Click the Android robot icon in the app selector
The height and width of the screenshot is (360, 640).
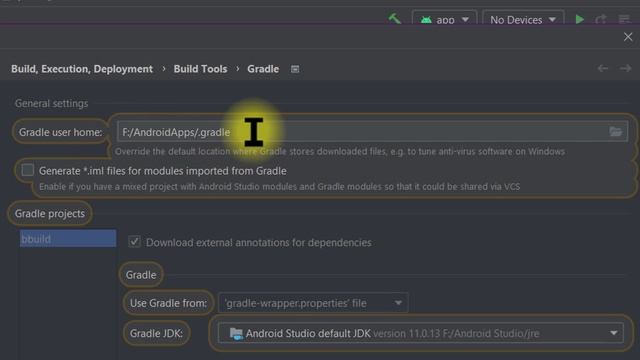coord(426,20)
